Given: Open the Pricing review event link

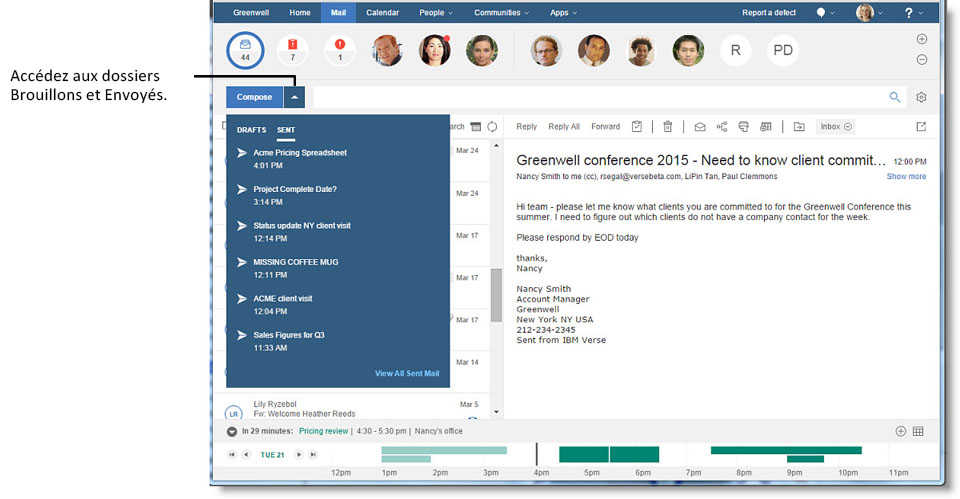Looking at the screenshot, I should pyautogui.click(x=323, y=431).
